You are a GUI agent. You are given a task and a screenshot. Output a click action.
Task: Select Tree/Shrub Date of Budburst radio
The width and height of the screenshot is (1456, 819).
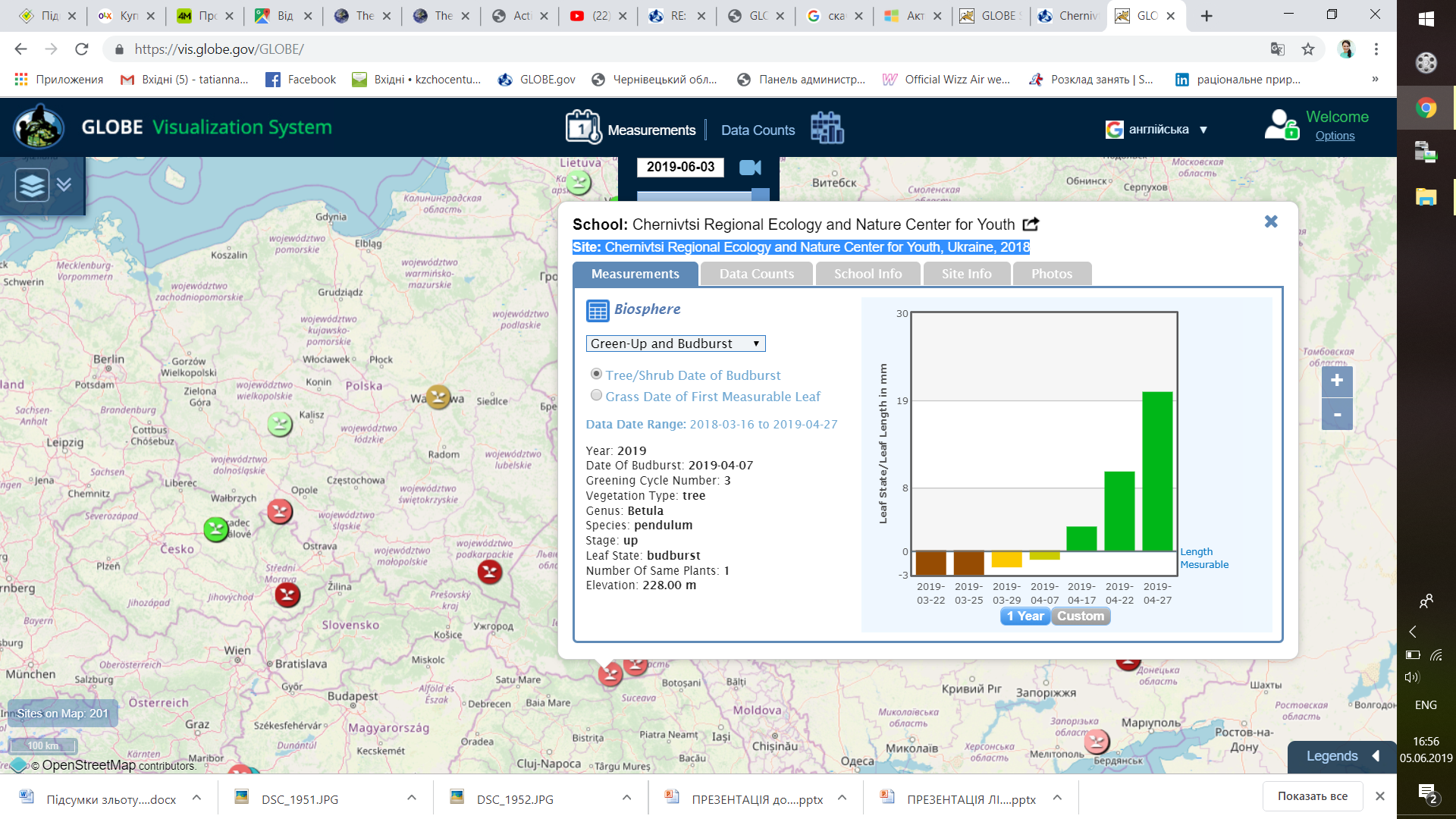coord(597,374)
